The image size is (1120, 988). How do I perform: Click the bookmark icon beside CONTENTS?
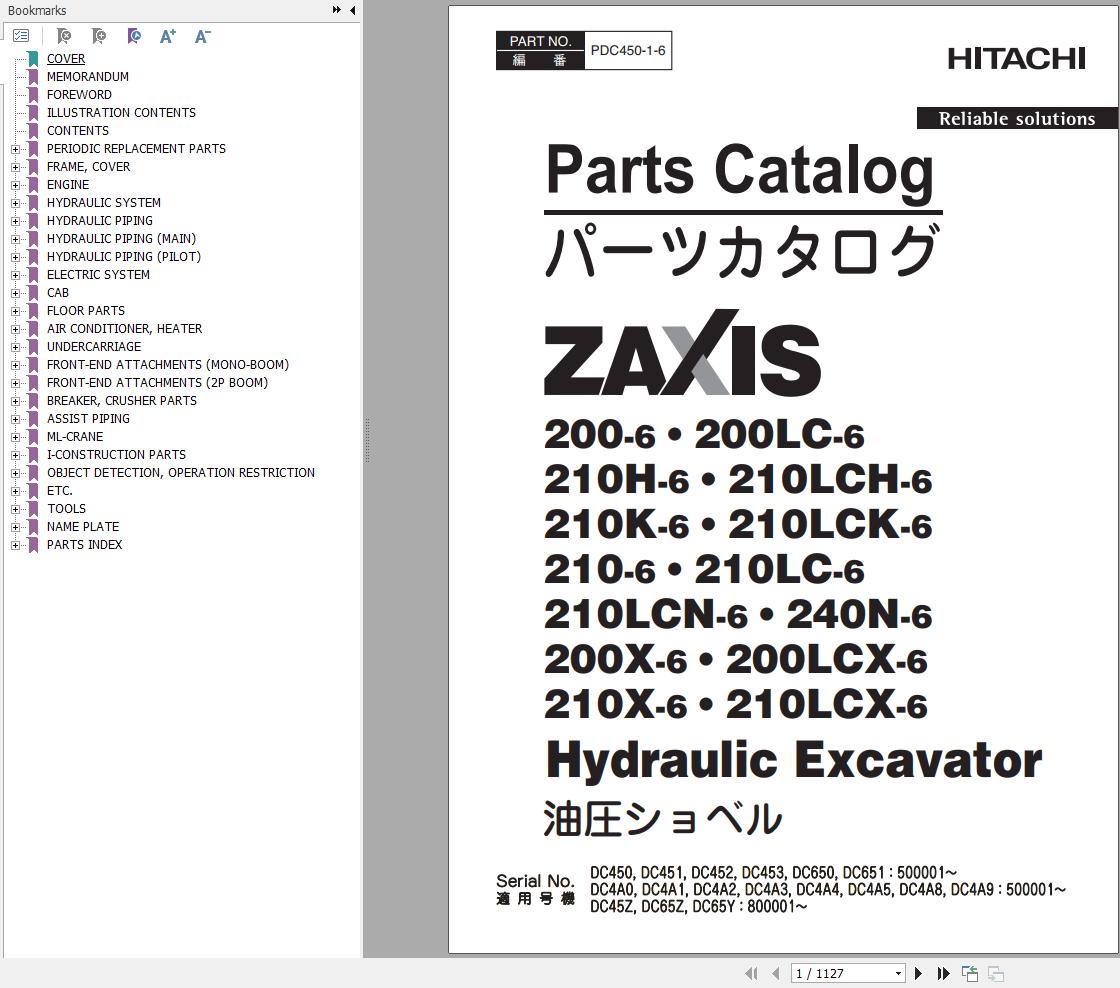pyautogui.click(x=33, y=131)
